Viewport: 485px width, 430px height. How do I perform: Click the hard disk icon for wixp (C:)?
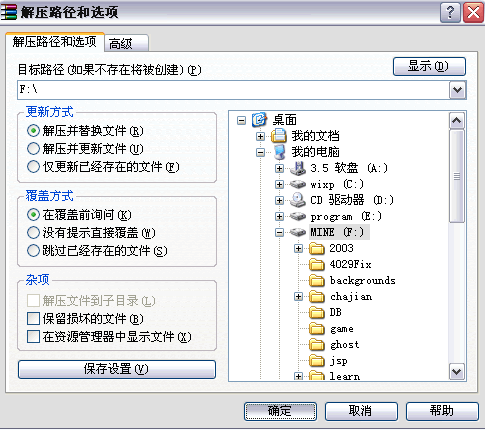(298, 184)
